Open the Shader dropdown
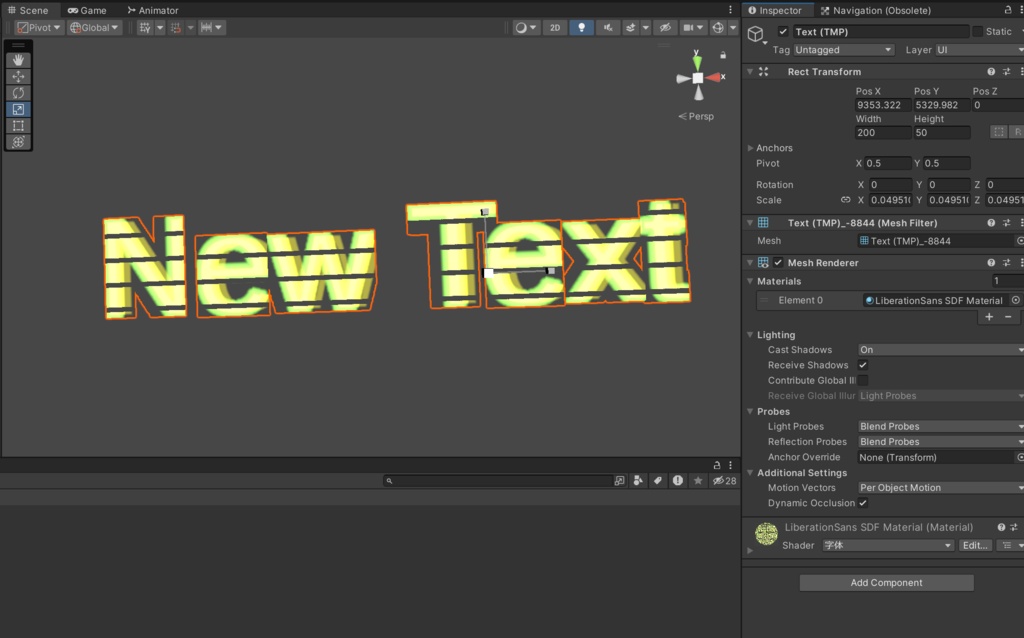This screenshot has width=1024, height=638. [x=888, y=545]
